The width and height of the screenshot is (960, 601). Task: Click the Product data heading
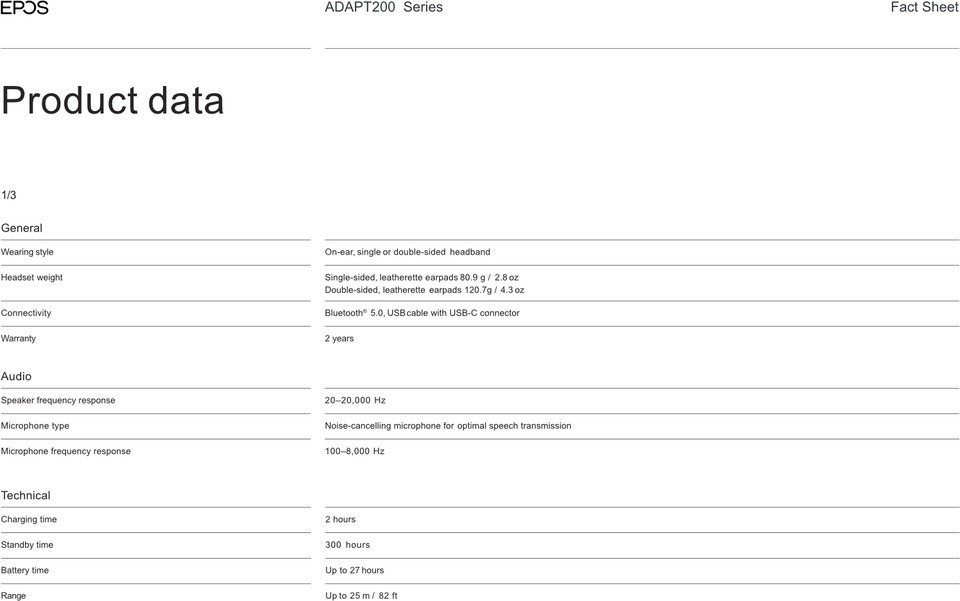coord(113,100)
